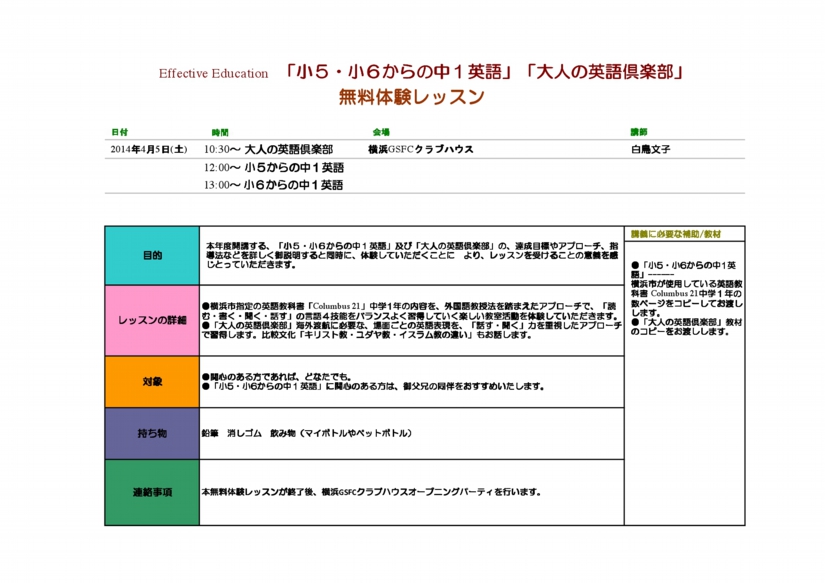Screen dimensions: 825x583
Task: Click the green "連絡事項" cell
Action: click(152, 492)
